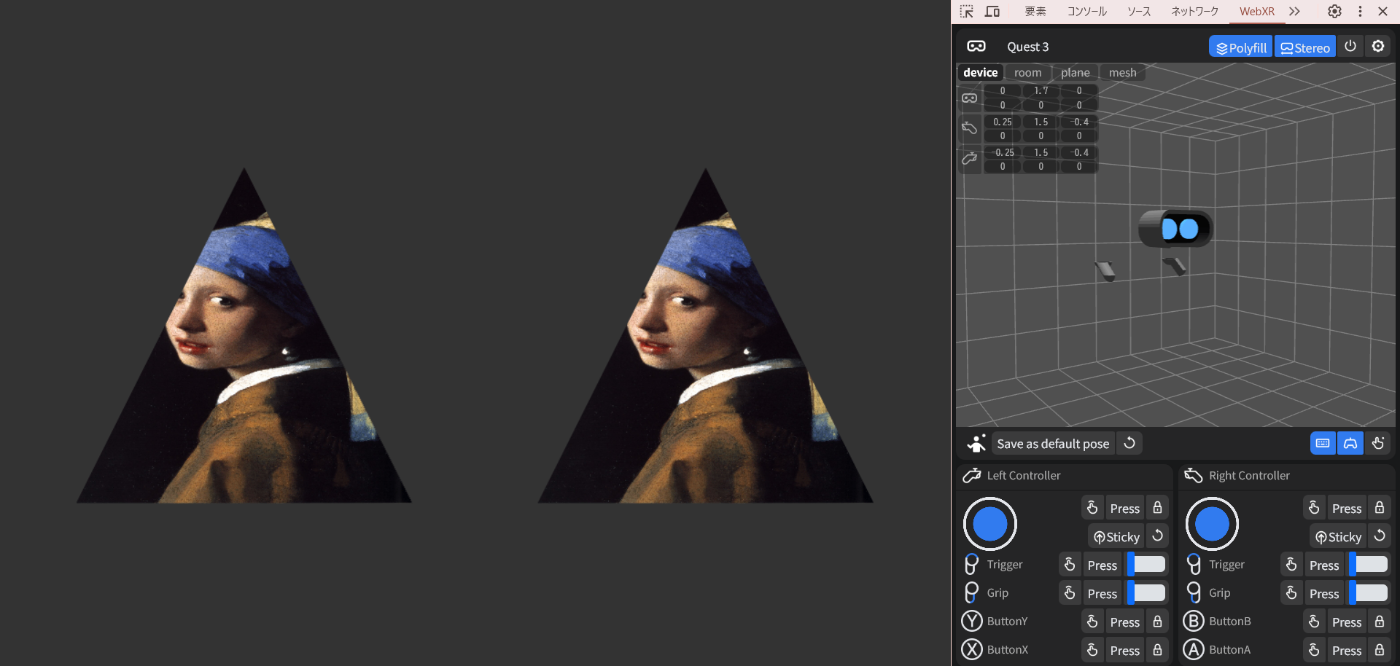Lock the ButtonB press
Screen dimensions: 1400x666
click(x=1378, y=621)
